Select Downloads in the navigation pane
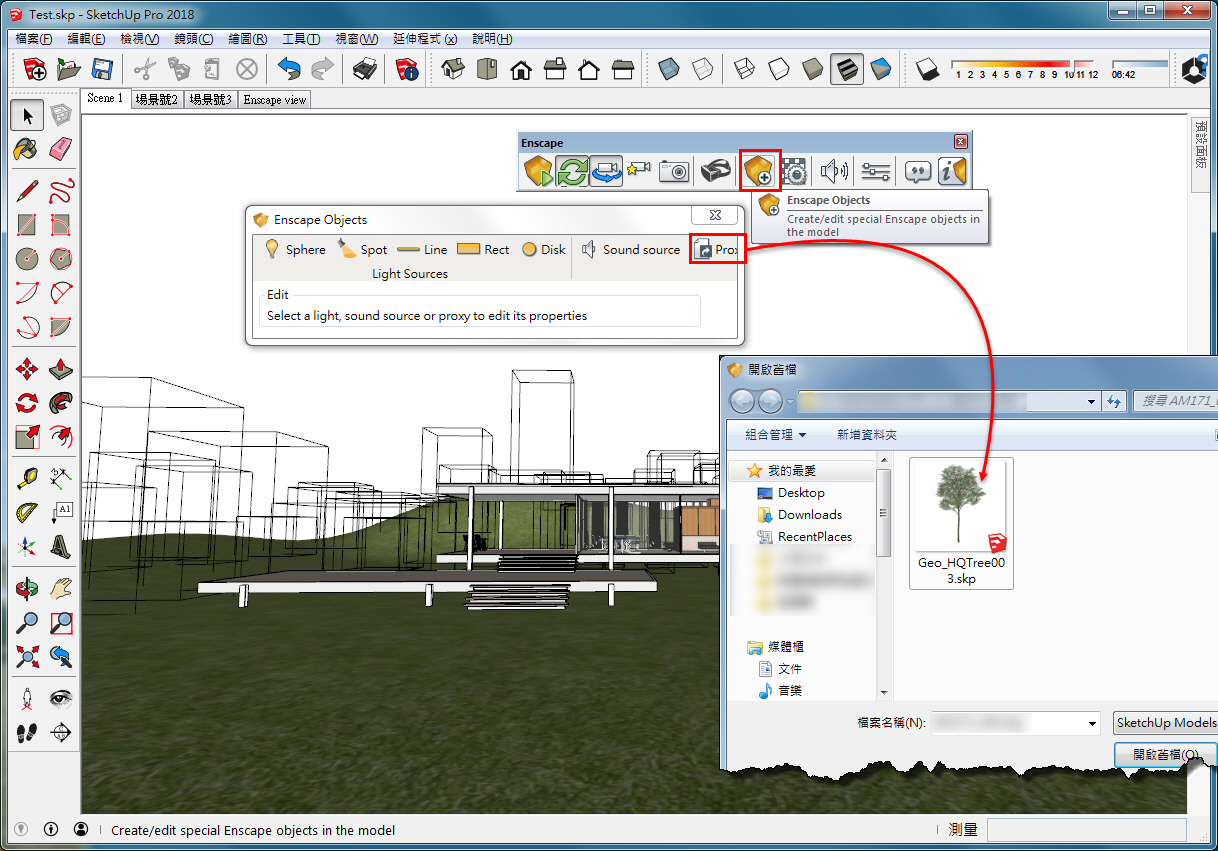Viewport: 1218px width, 851px height. pyautogui.click(x=799, y=514)
